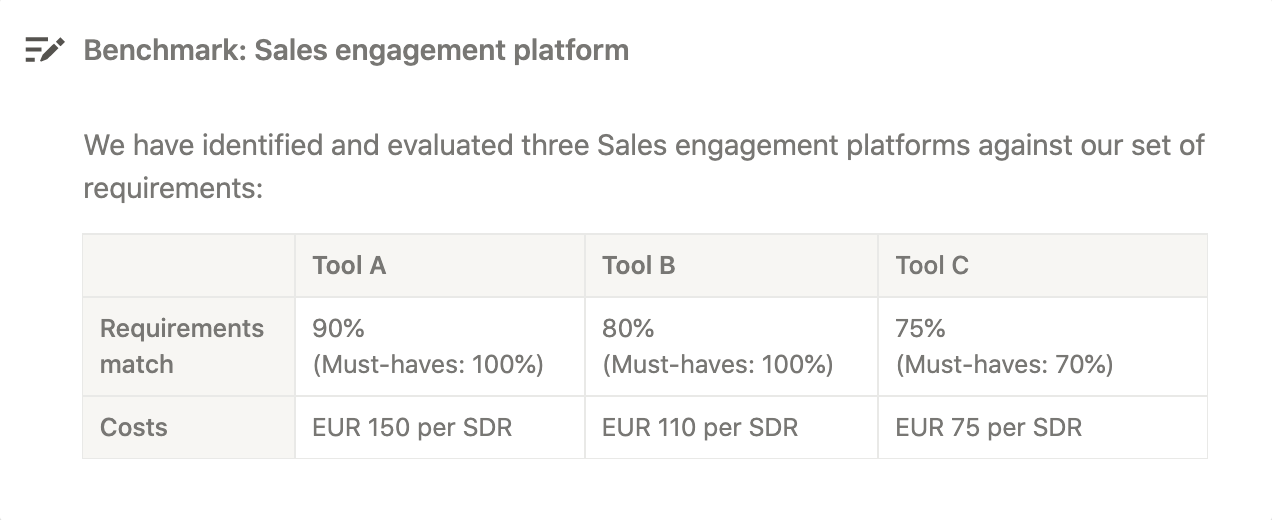Viewport: 1272px width, 520px height.
Task: Select the Tool A column header
Action: pos(349,265)
